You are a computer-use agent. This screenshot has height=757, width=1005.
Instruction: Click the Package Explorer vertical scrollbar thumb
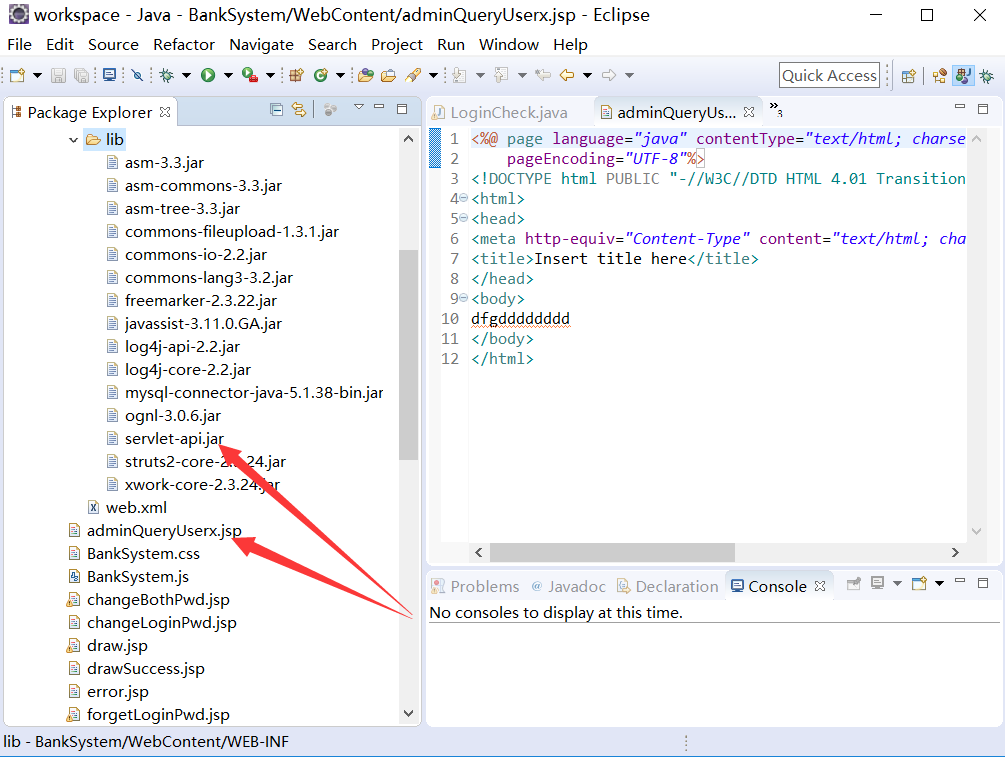(408, 354)
